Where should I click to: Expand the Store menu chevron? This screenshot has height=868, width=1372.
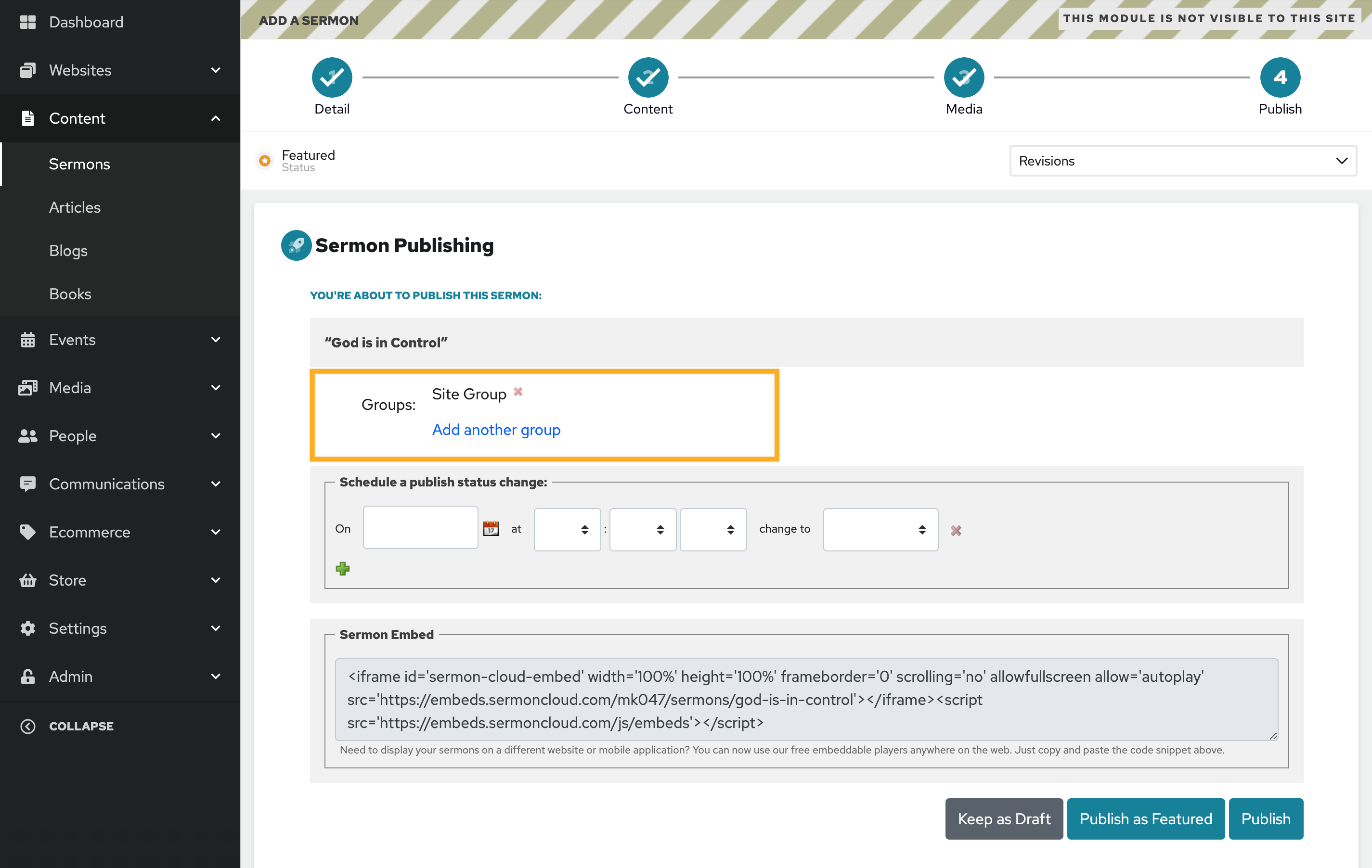pos(216,580)
